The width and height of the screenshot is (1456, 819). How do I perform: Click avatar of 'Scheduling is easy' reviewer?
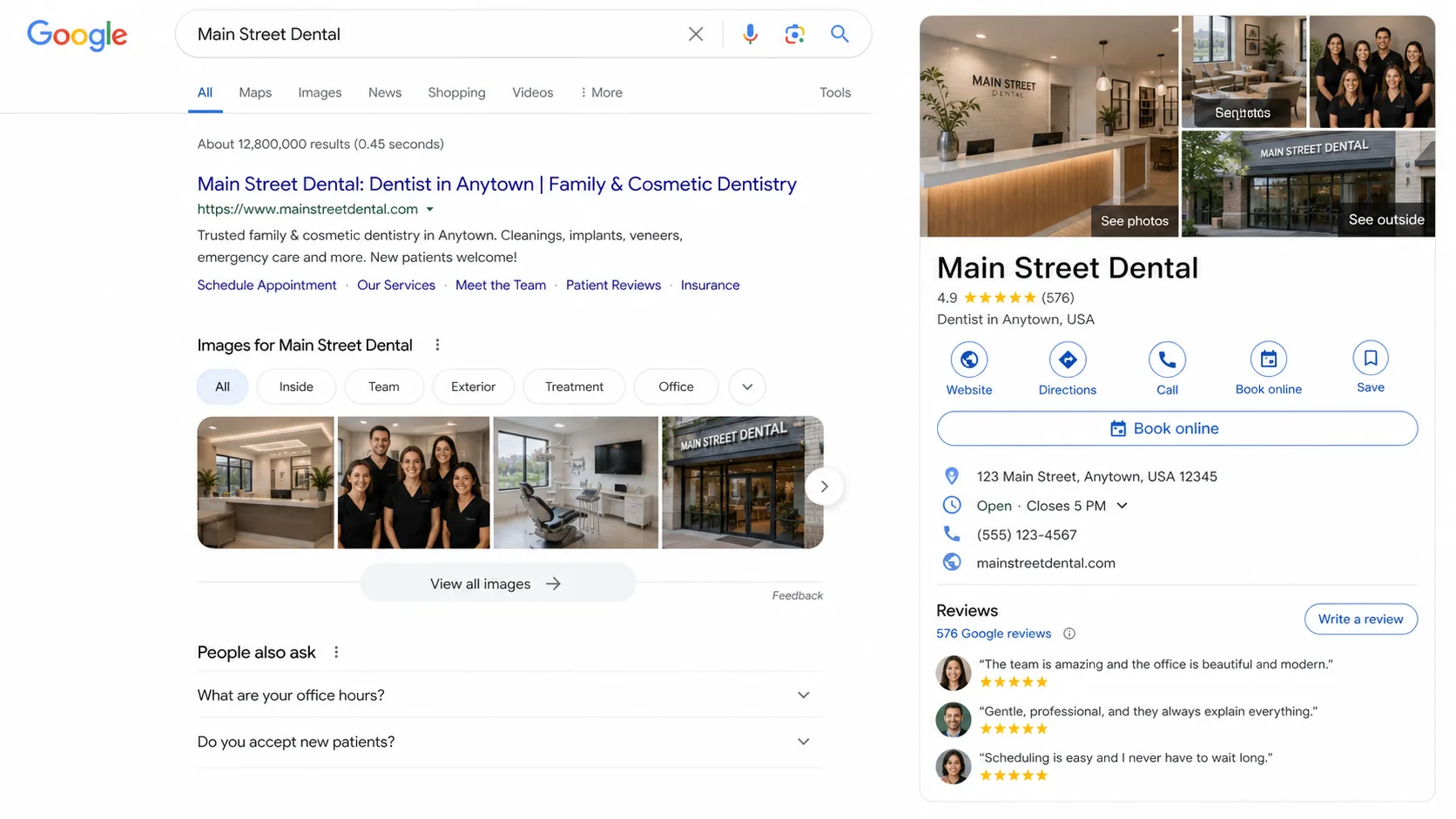coord(954,767)
